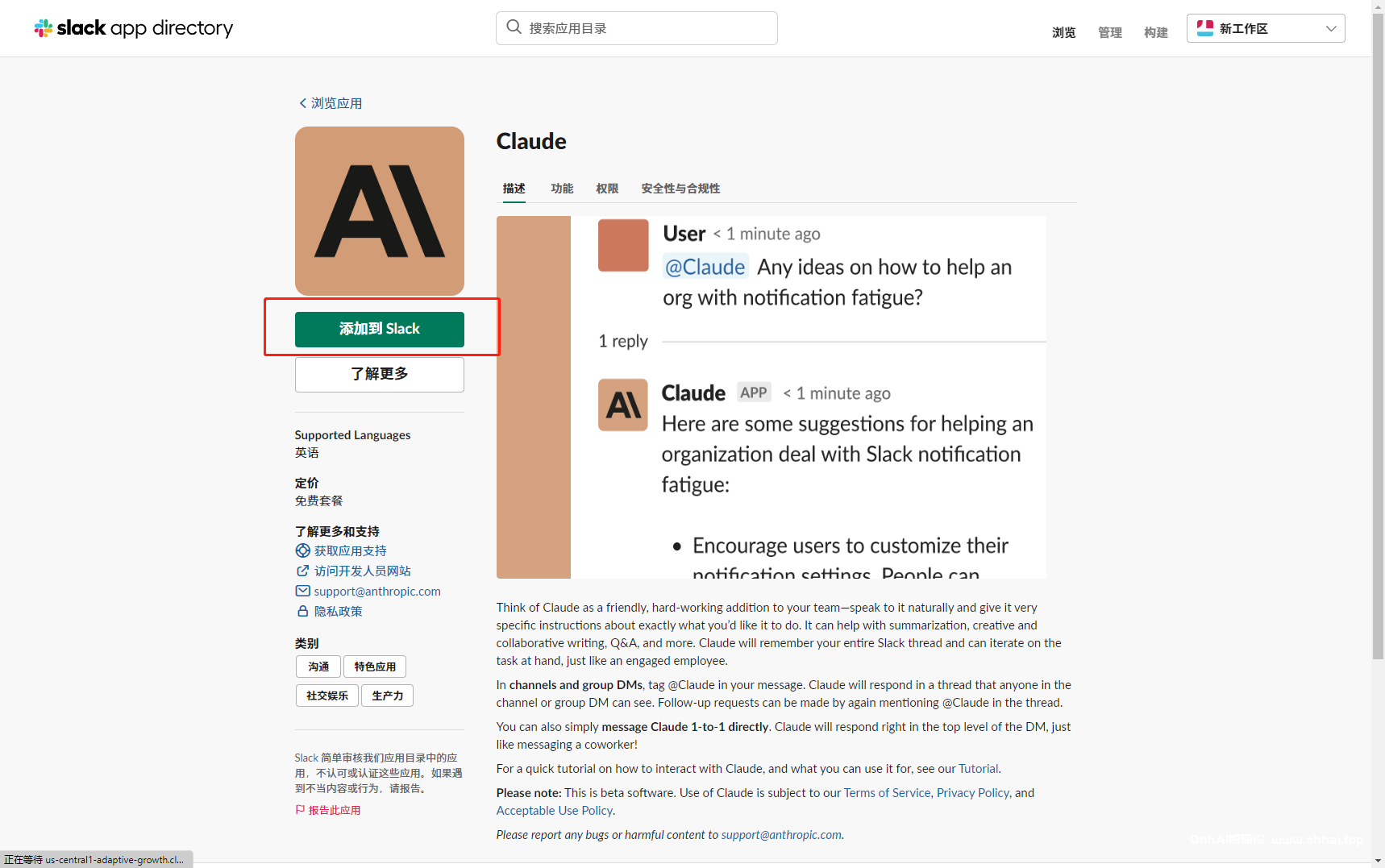Click the 新工作区 workspace icon
Screen dimensions: 1385x868
1205,28
